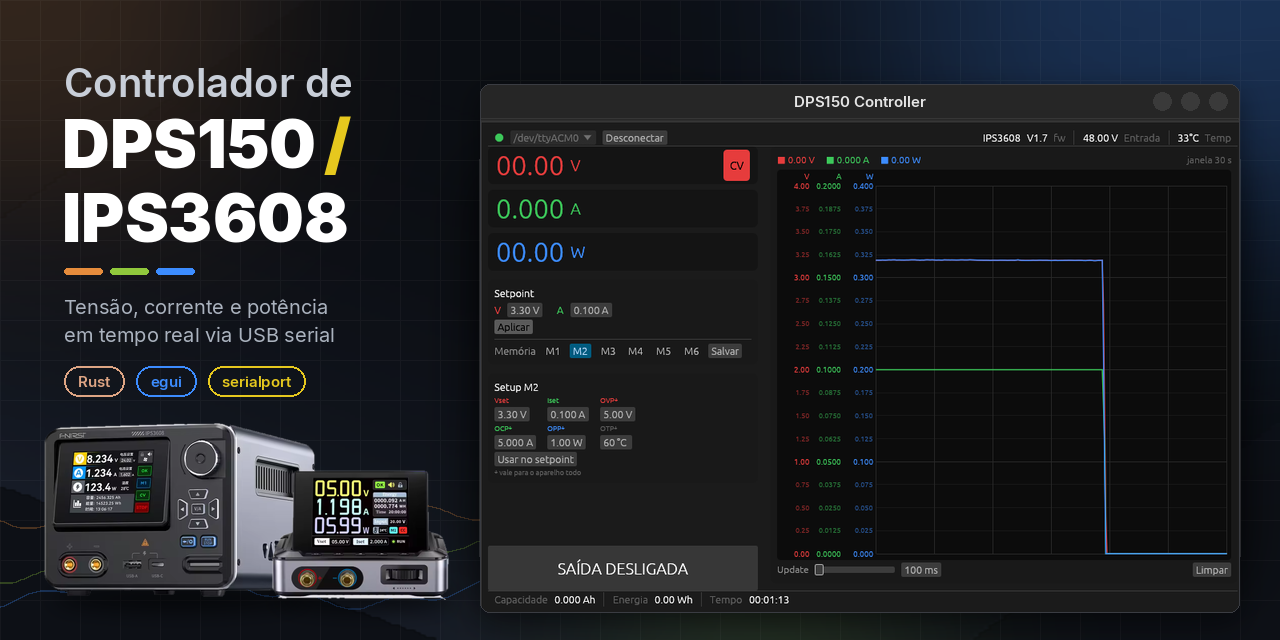
Task: Edit the OPP+ 1.00 W value
Action: pos(566,442)
